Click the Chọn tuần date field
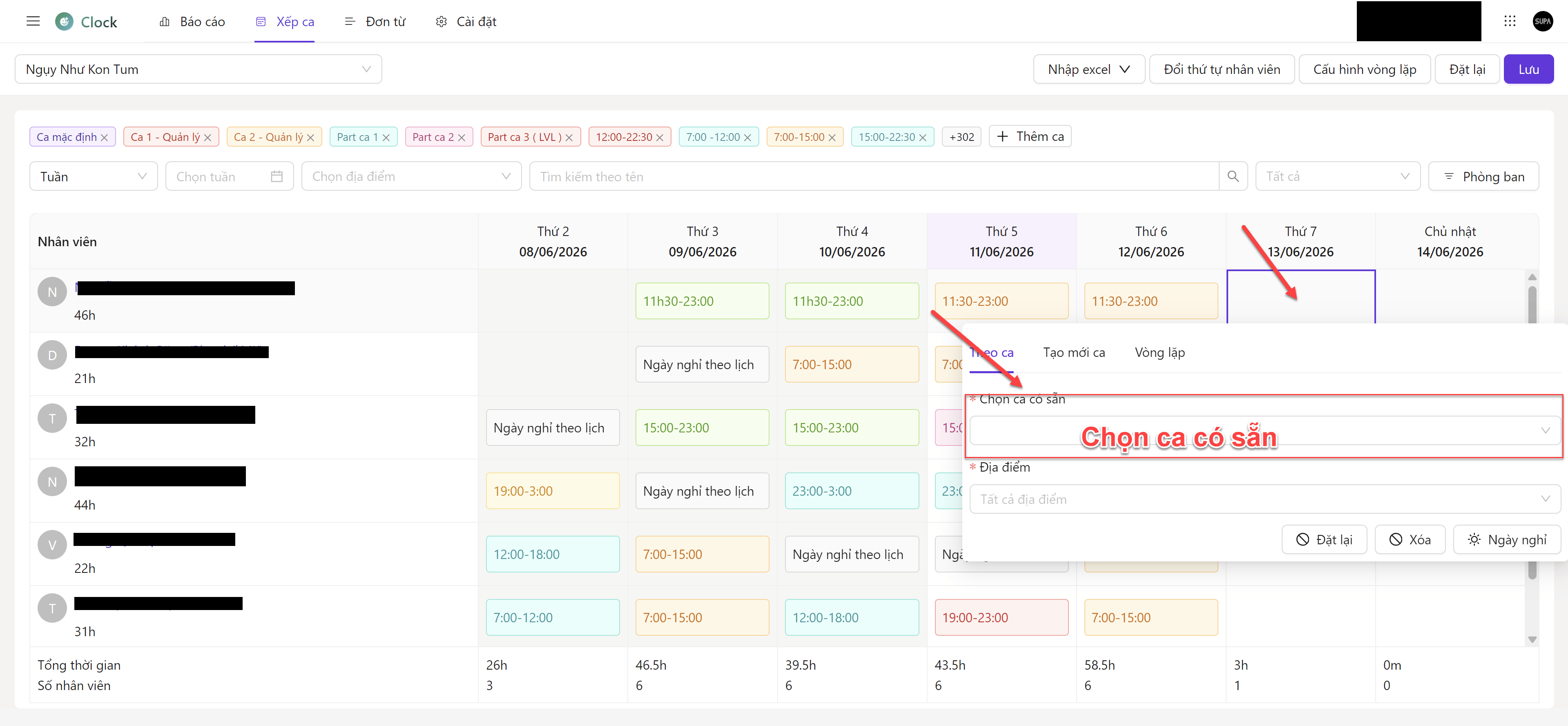The image size is (1568, 726). click(230, 176)
